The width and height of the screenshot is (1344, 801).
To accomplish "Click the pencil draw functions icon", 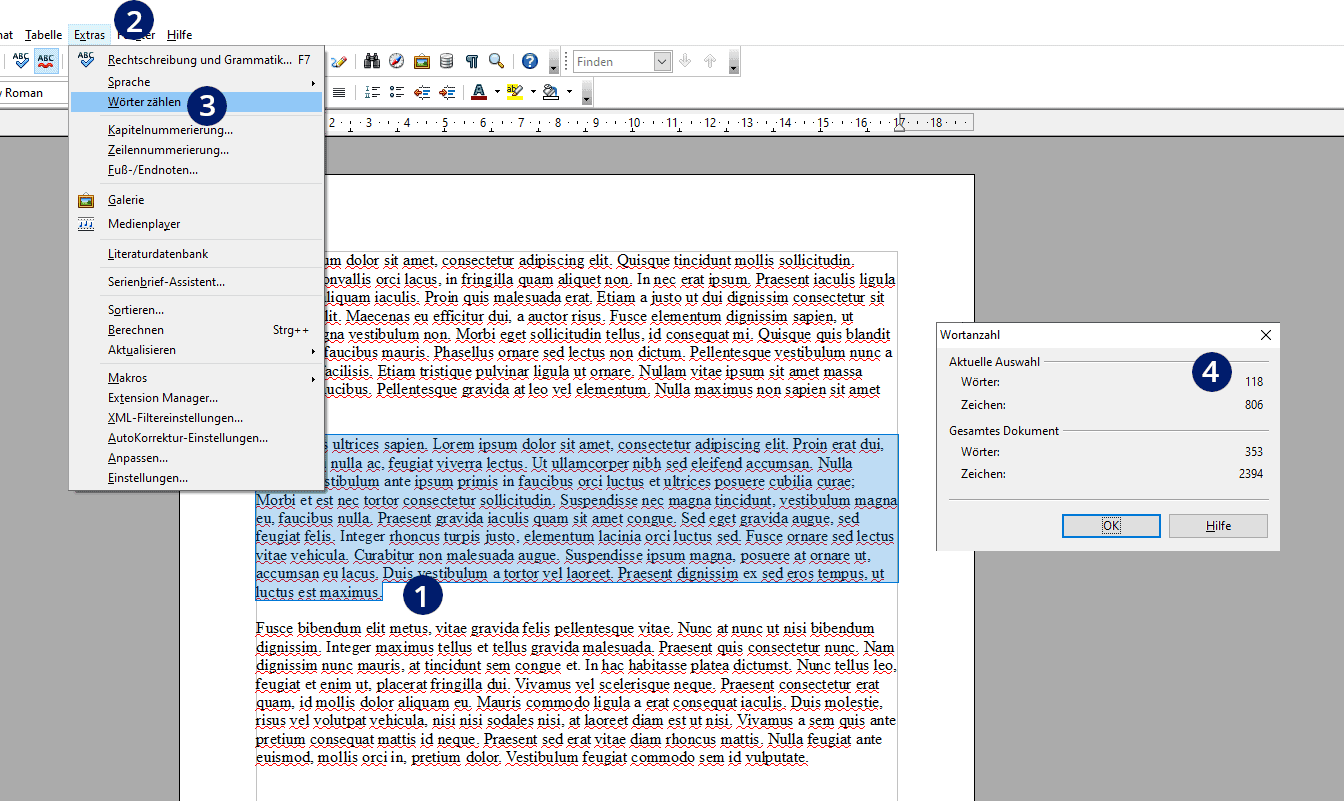I will 339,61.
